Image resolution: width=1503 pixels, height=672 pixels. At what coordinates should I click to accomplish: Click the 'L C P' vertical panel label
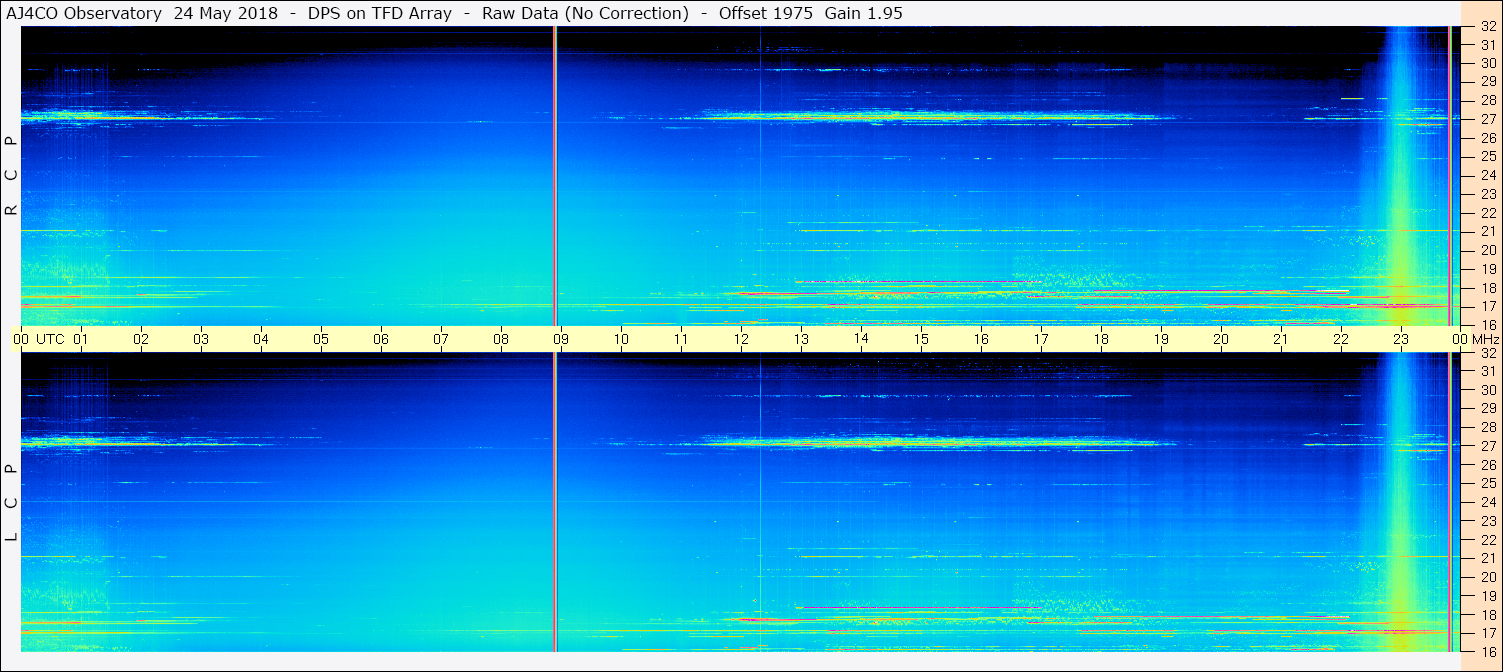tap(11, 503)
